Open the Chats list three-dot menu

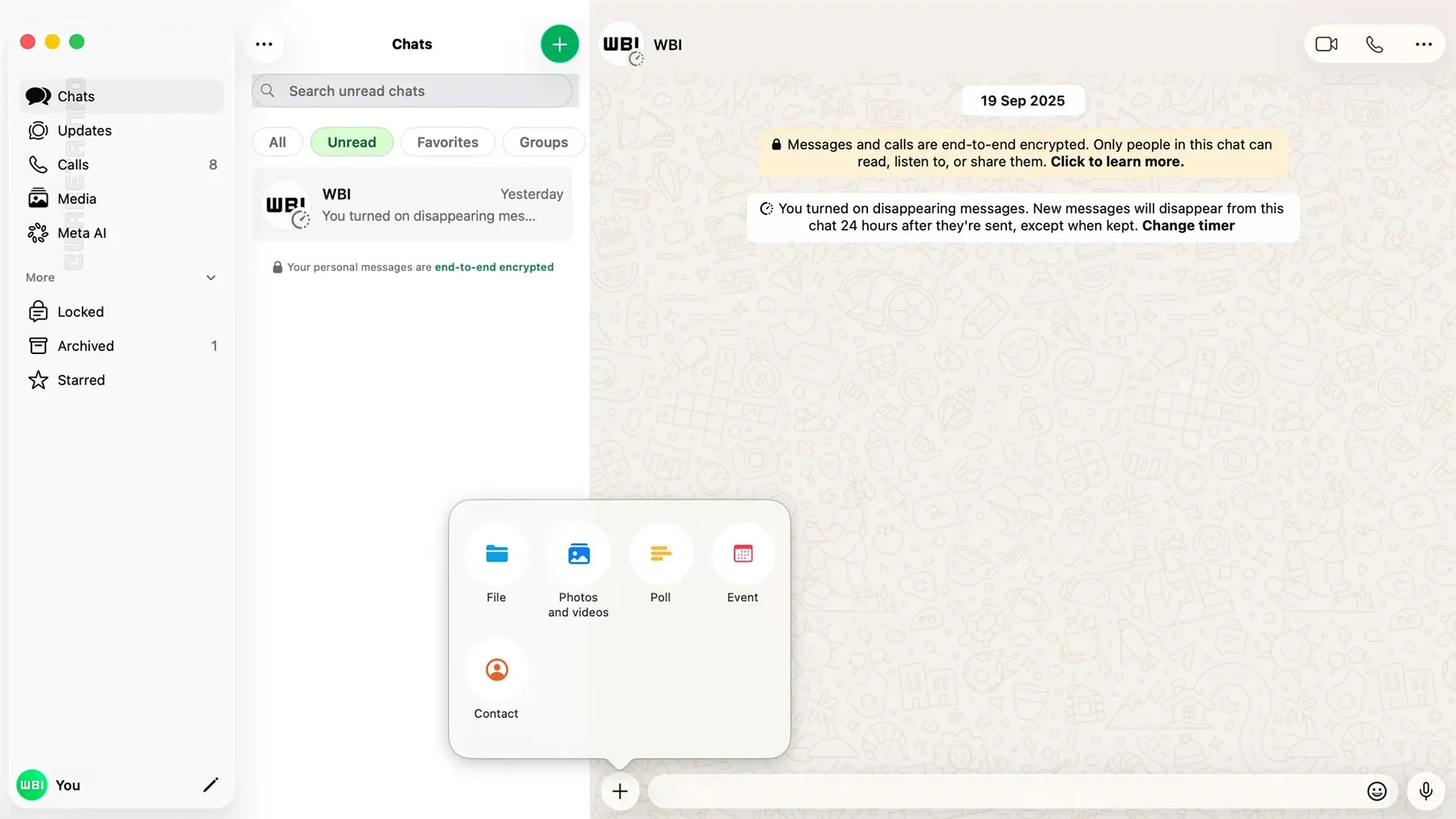click(264, 44)
